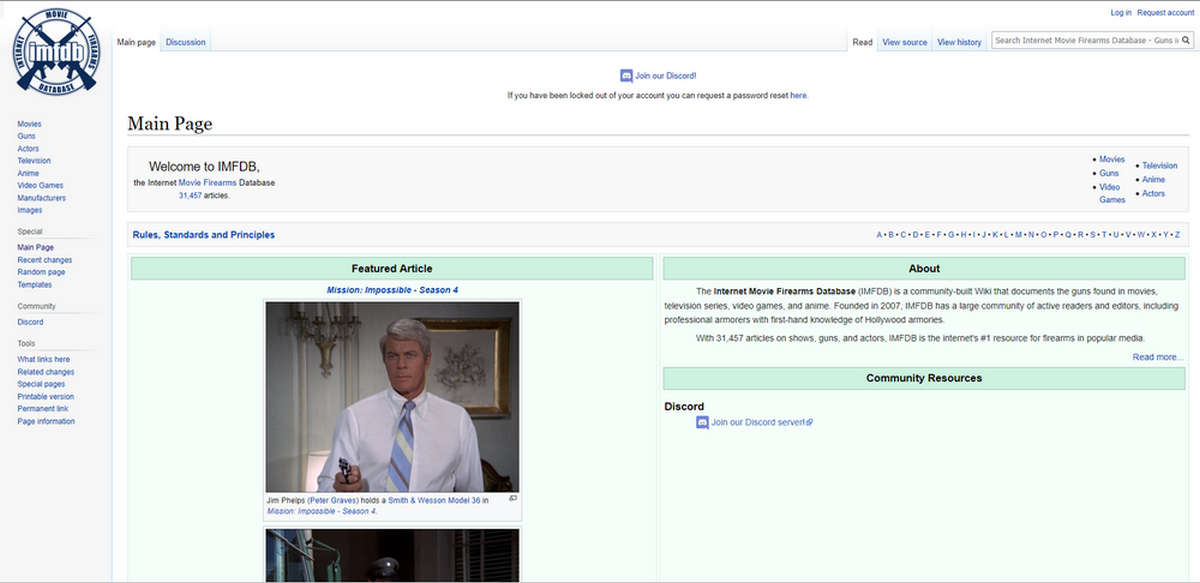Click Guns in the welcome box list
Viewport: 1200px width, 583px height.
point(1109,173)
